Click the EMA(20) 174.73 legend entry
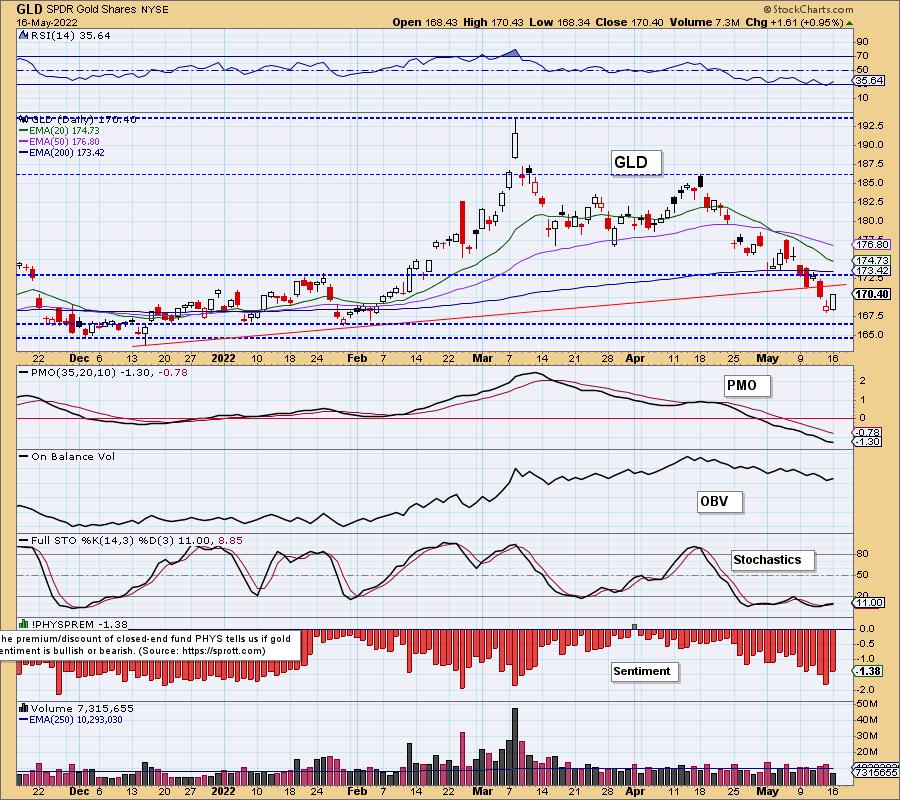The width and height of the screenshot is (900, 800). click(60, 131)
